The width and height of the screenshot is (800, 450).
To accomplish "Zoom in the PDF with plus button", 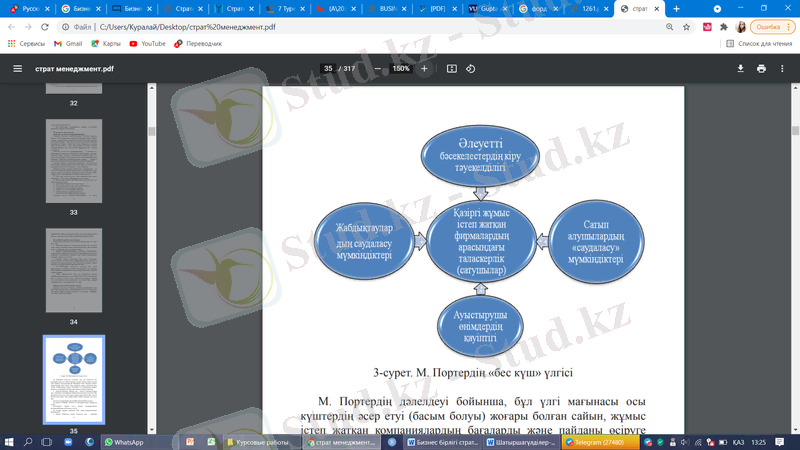I will (x=424, y=68).
